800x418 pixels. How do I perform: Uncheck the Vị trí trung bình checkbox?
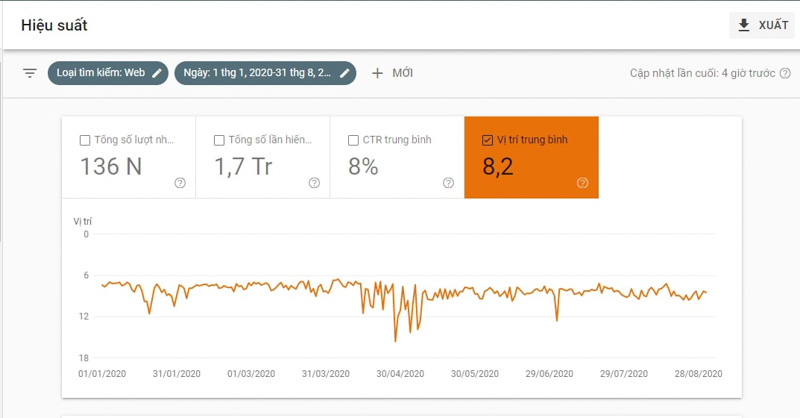point(487,140)
